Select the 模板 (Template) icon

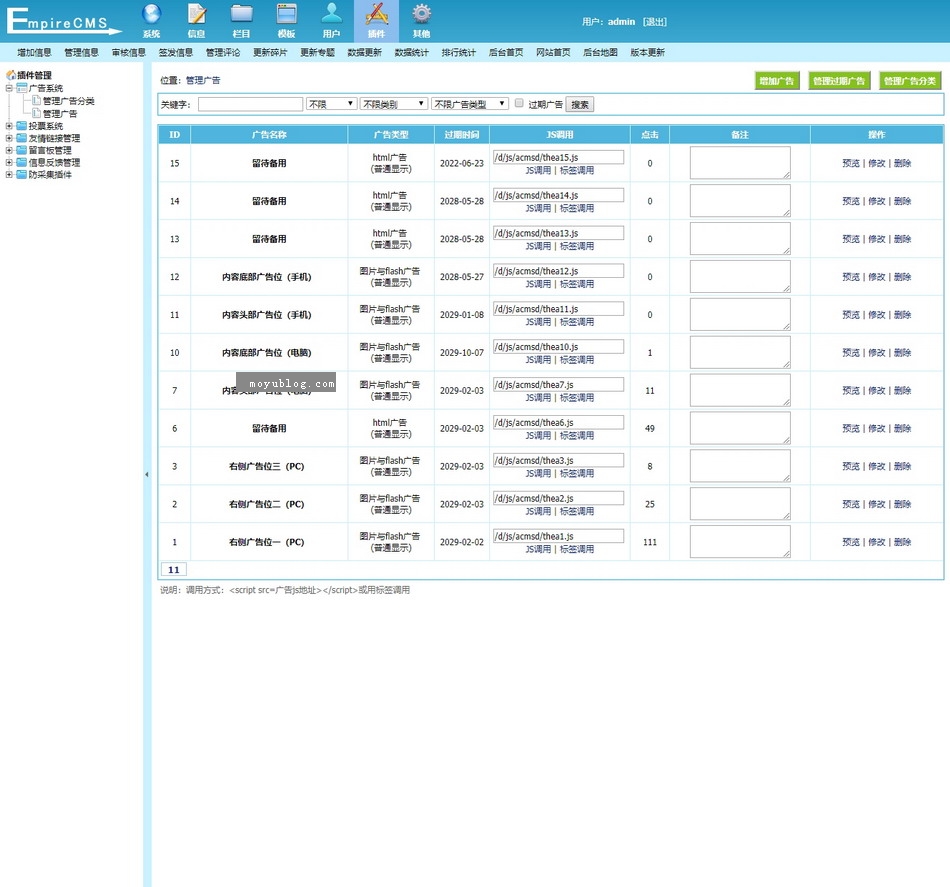tap(287, 15)
